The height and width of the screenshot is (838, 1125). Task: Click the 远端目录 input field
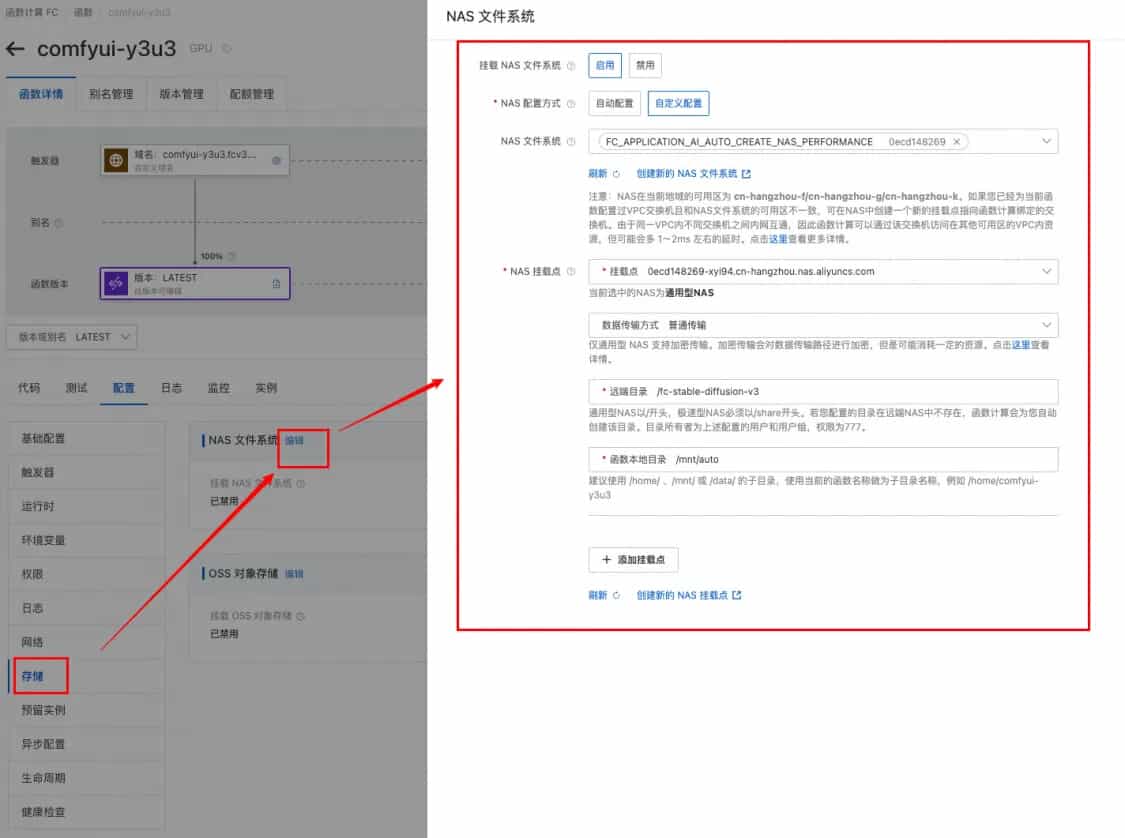850,391
